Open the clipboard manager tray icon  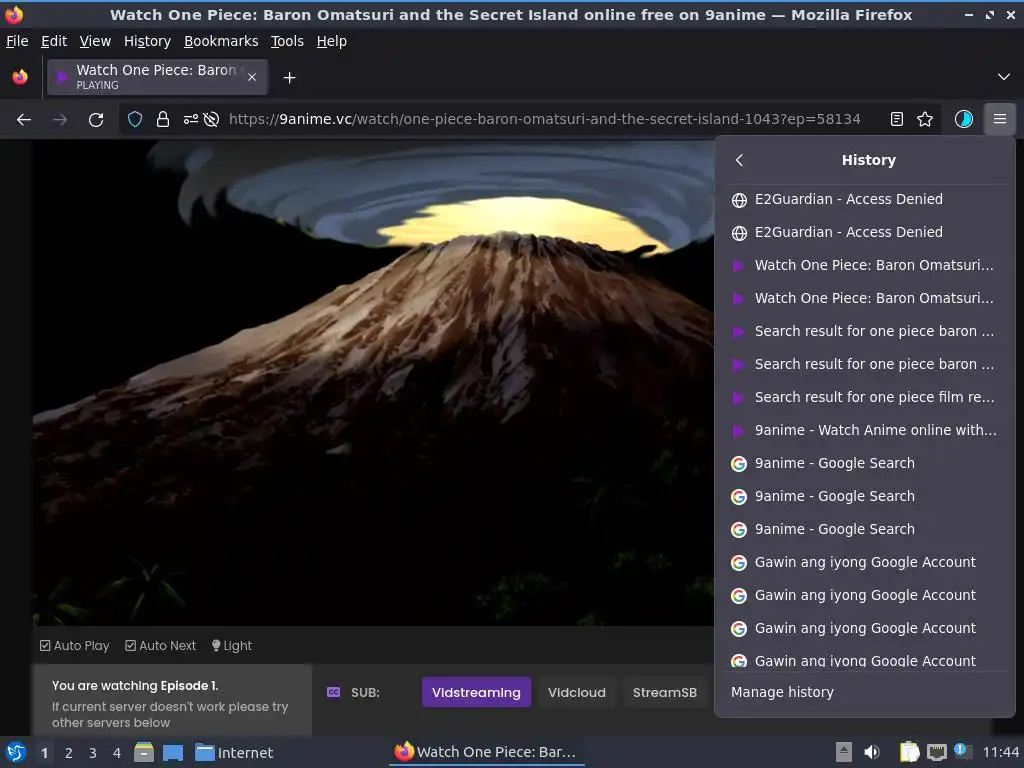(x=909, y=753)
